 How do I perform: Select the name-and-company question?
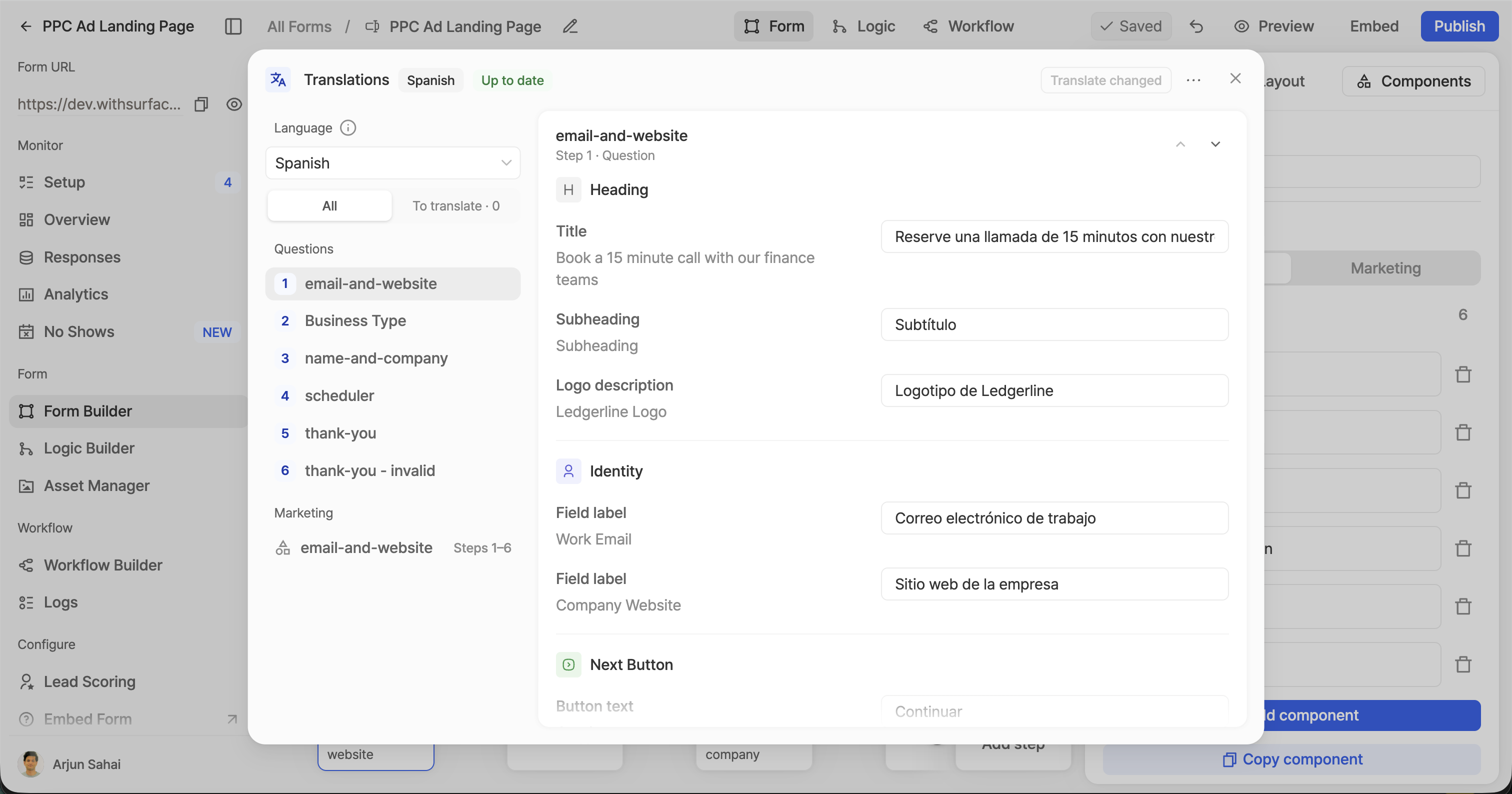[x=392, y=358]
